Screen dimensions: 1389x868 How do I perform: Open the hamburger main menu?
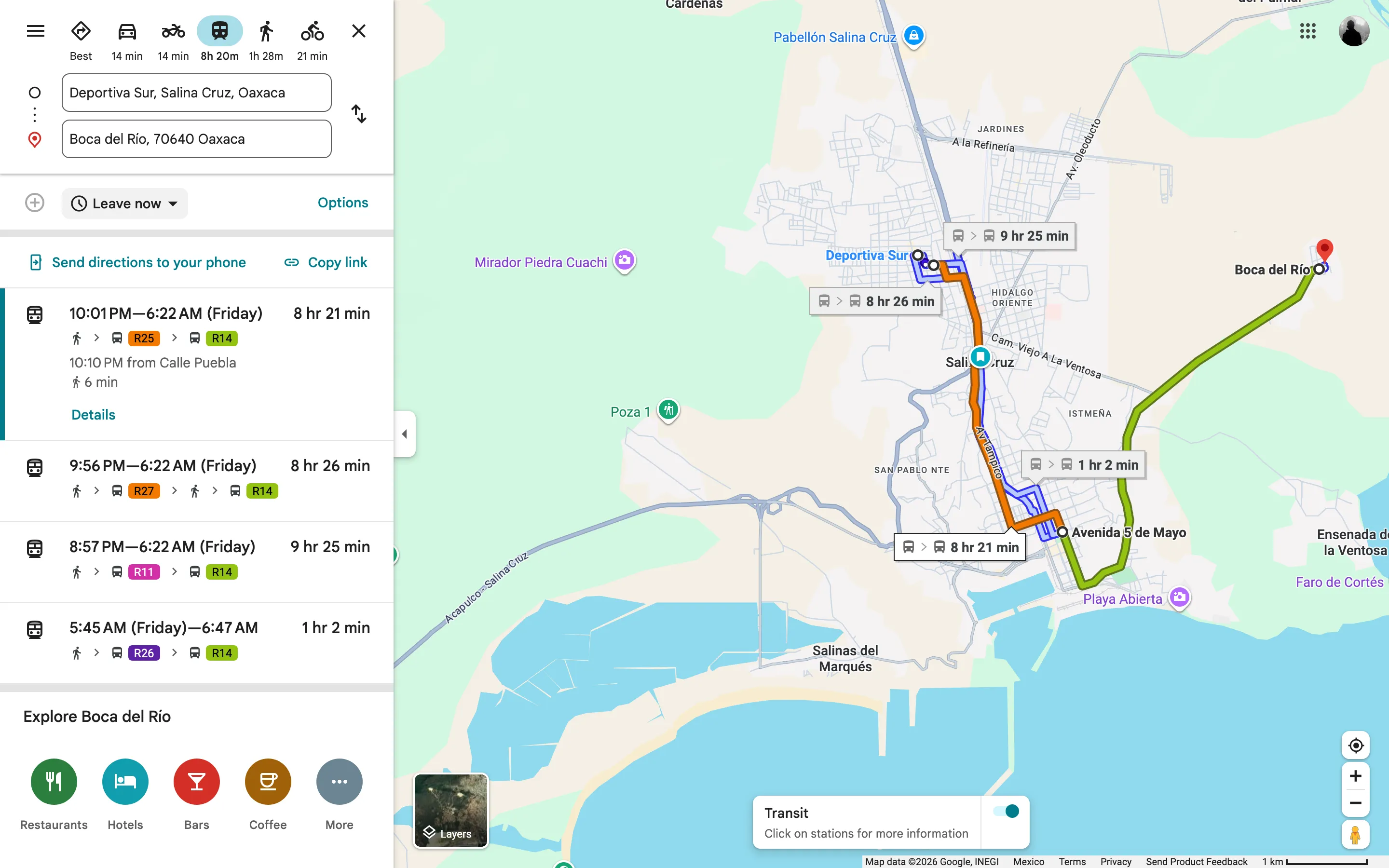[x=36, y=31]
